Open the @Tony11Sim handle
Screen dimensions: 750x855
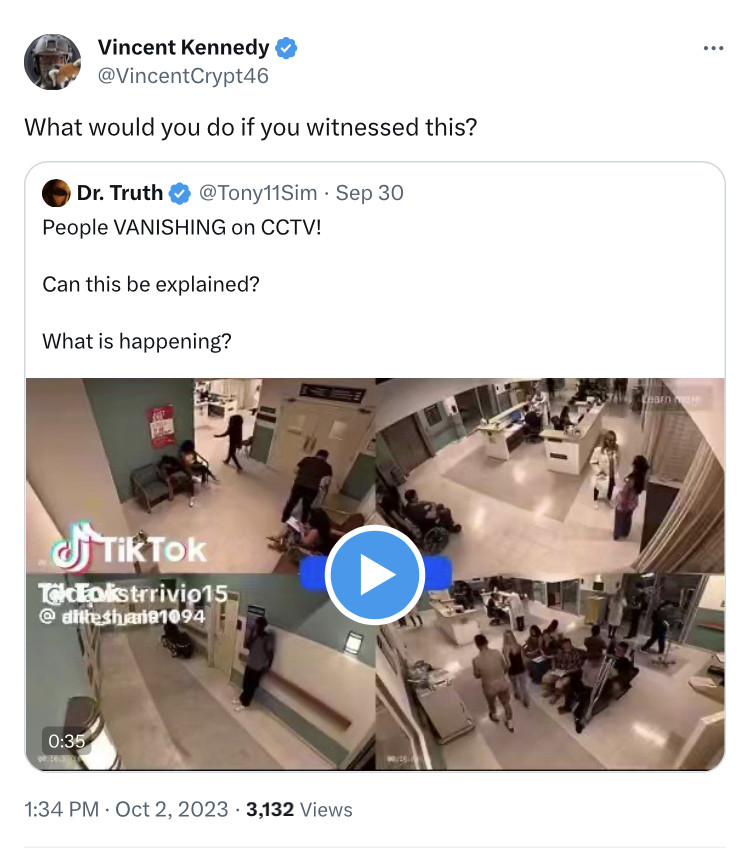(x=257, y=193)
